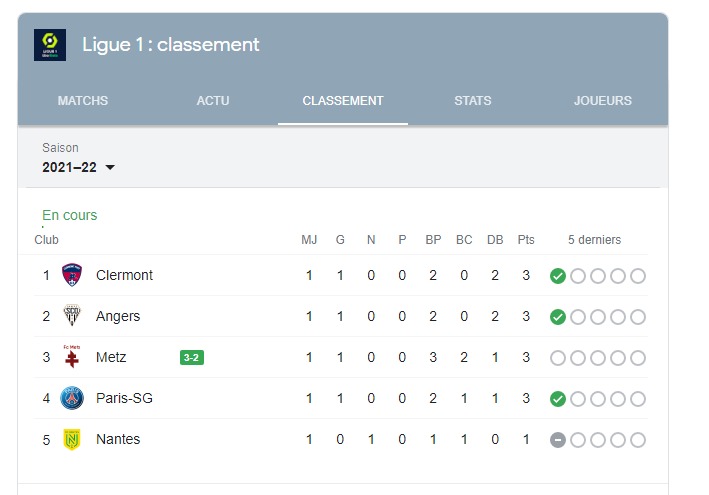Click Paris-SG's green win checkmark icon
Image resolution: width=709 pixels, height=495 pixels.
tap(558, 399)
